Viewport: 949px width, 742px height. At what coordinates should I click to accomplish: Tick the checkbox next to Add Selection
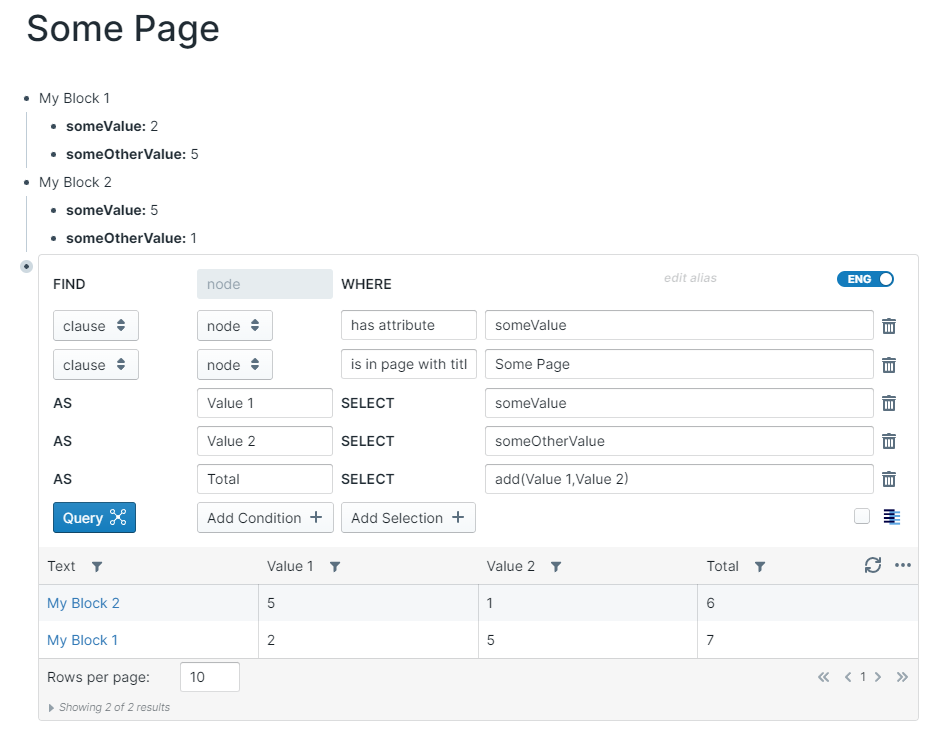(862, 517)
